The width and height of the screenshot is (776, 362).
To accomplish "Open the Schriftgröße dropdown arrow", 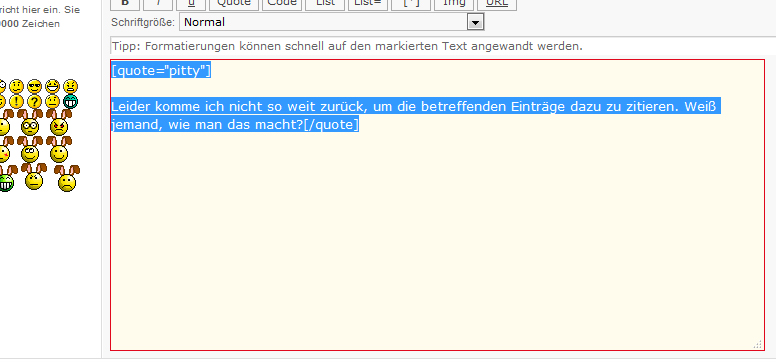I will point(475,22).
